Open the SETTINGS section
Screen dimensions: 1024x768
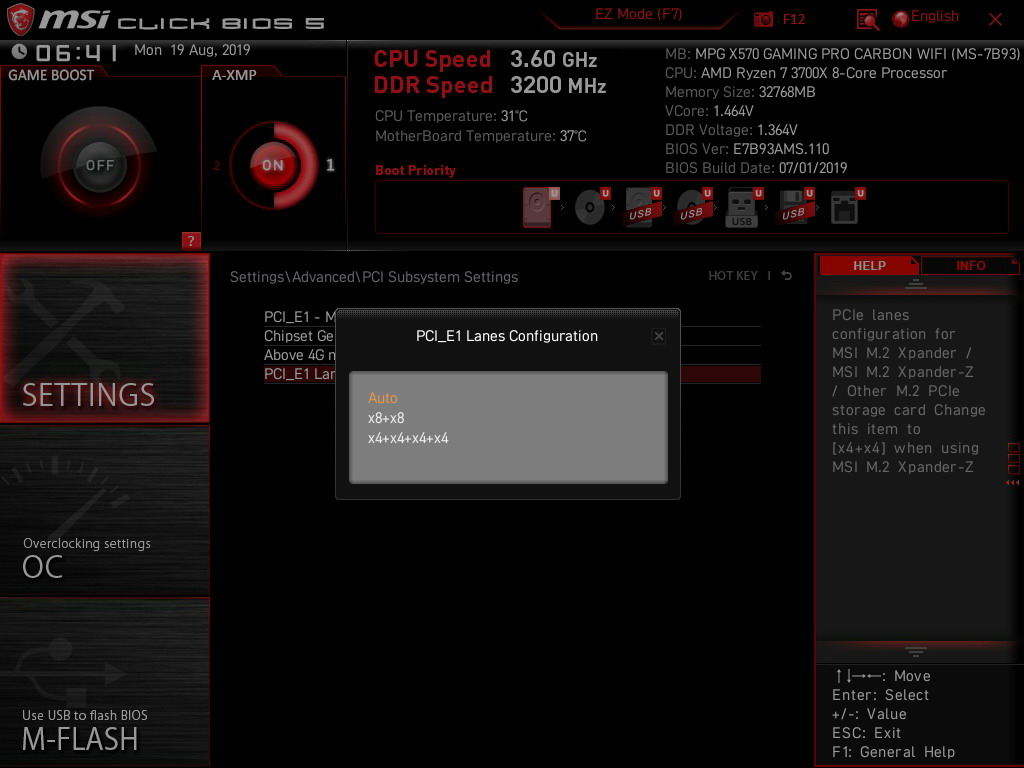point(104,338)
